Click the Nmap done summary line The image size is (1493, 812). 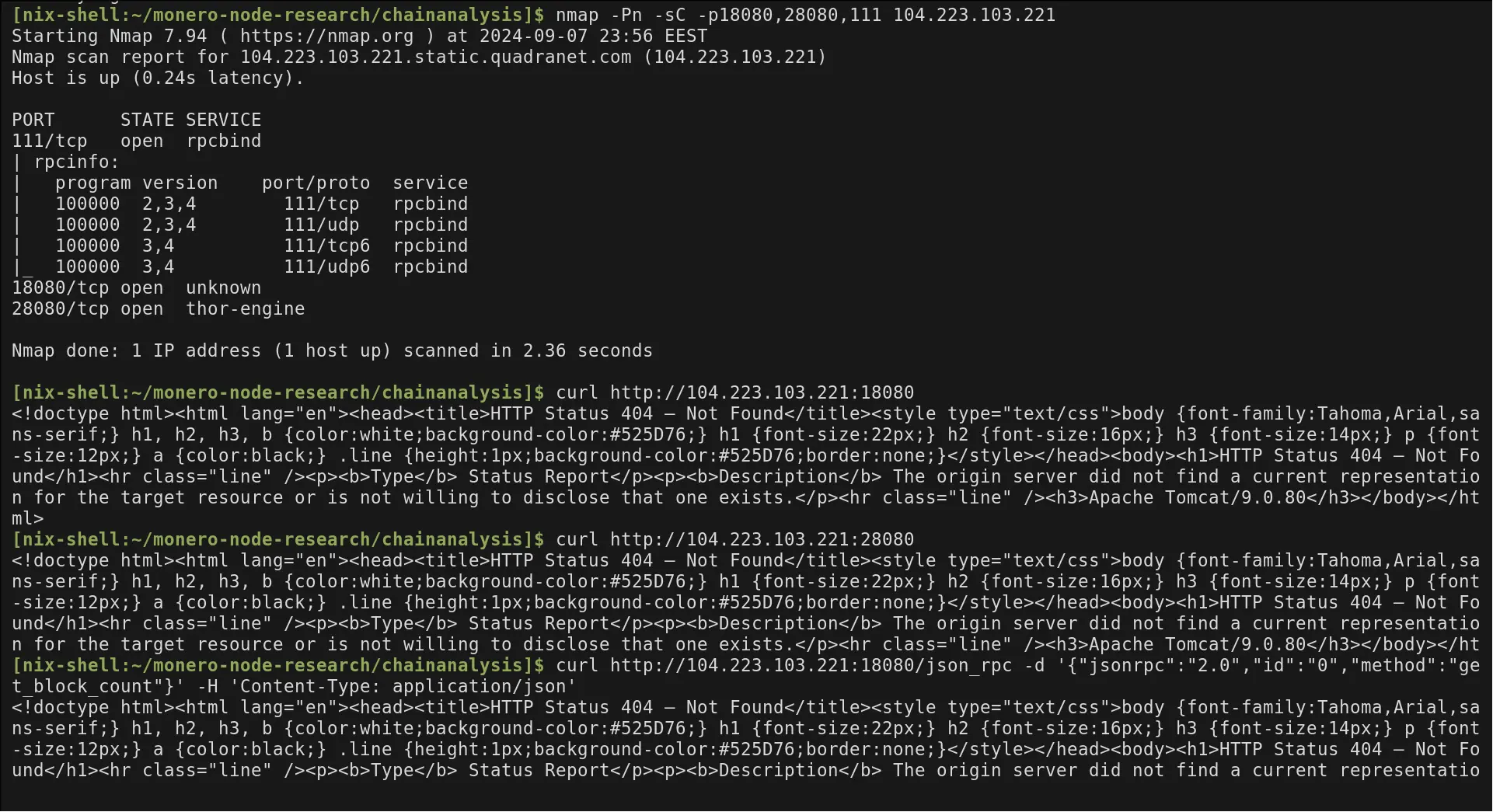(x=332, y=351)
